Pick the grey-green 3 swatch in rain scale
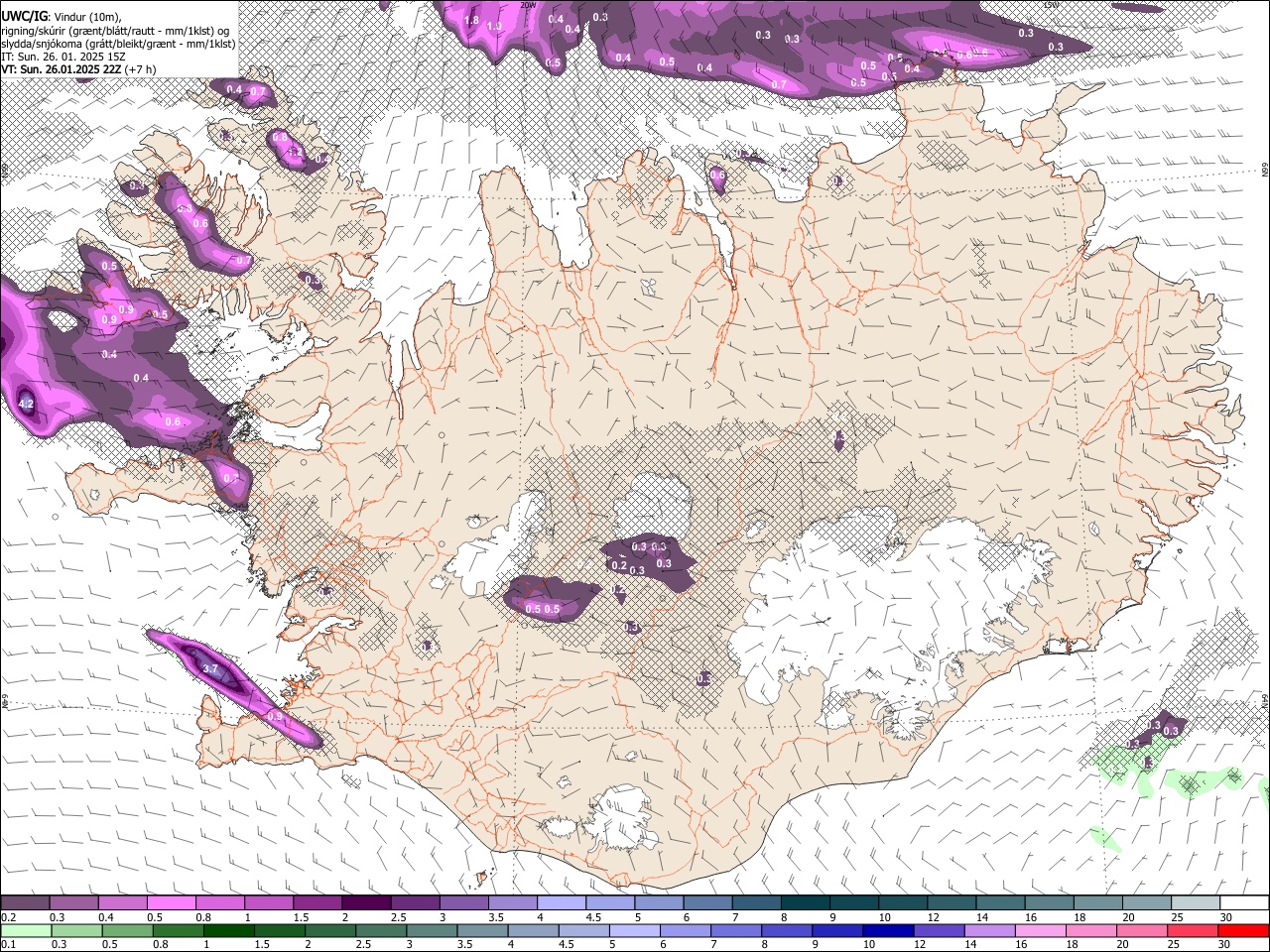This screenshot has width=1270, height=952. click(432, 931)
